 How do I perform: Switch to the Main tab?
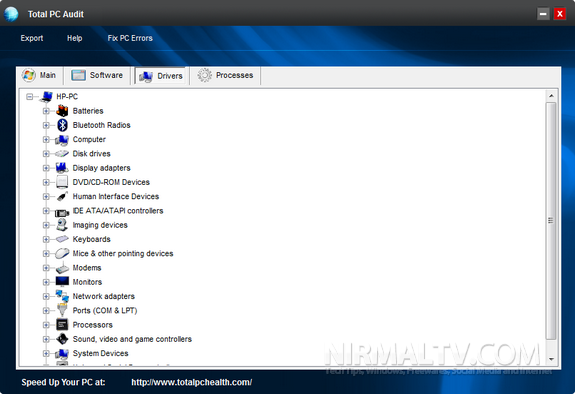(x=40, y=75)
